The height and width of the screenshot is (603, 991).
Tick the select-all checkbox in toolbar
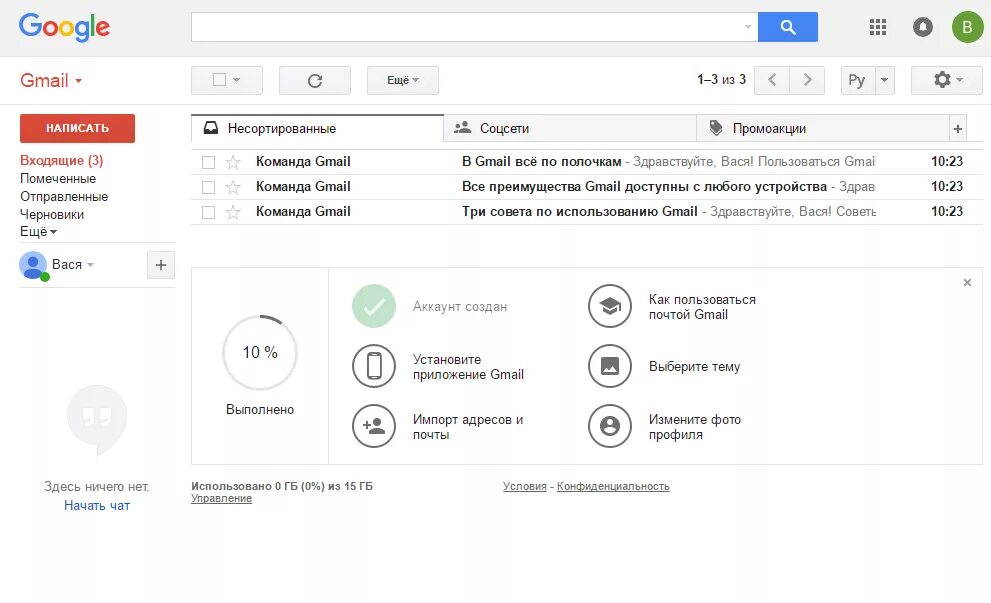pyautogui.click(x=219, y=80)
